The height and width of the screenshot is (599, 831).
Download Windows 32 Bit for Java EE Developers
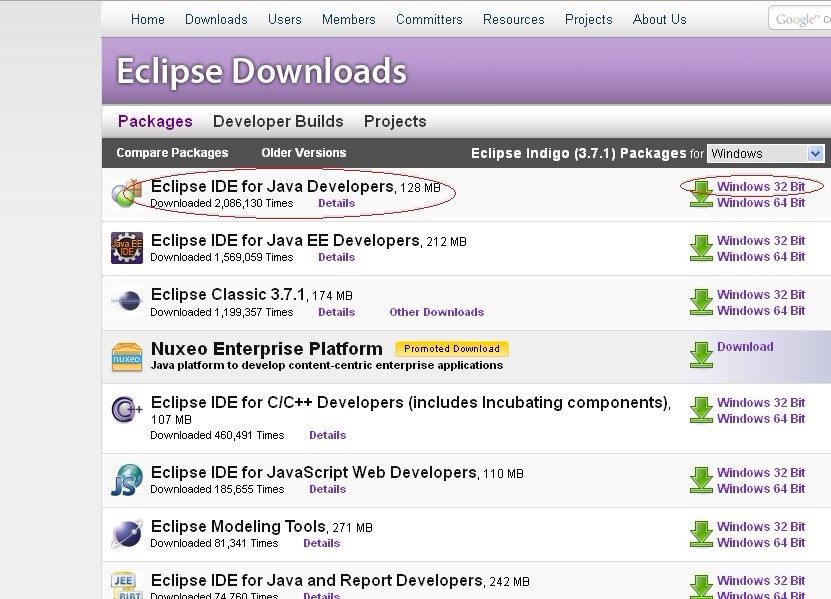[761, 241]
